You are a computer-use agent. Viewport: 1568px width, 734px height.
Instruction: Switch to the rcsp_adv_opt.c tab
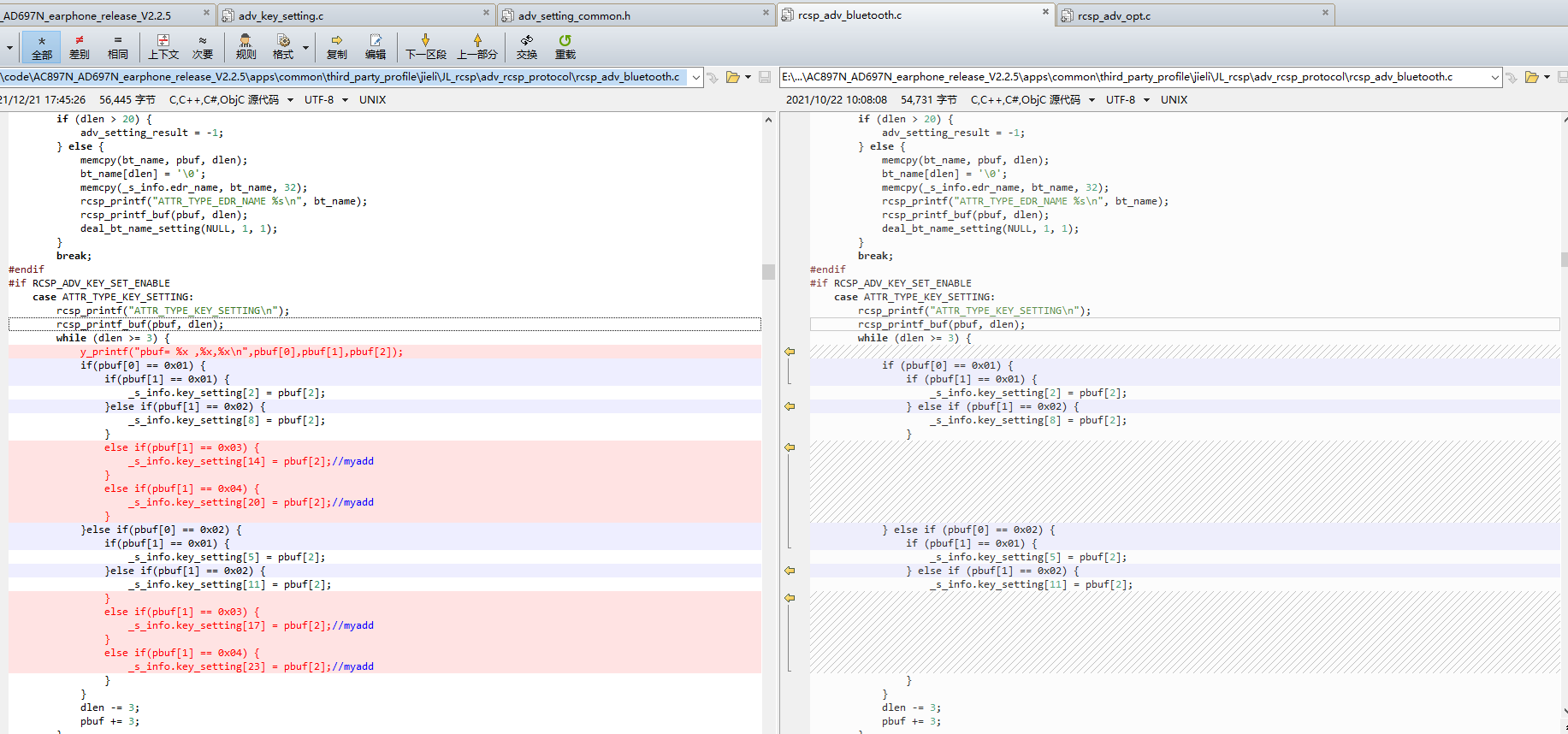point(1194,15)
